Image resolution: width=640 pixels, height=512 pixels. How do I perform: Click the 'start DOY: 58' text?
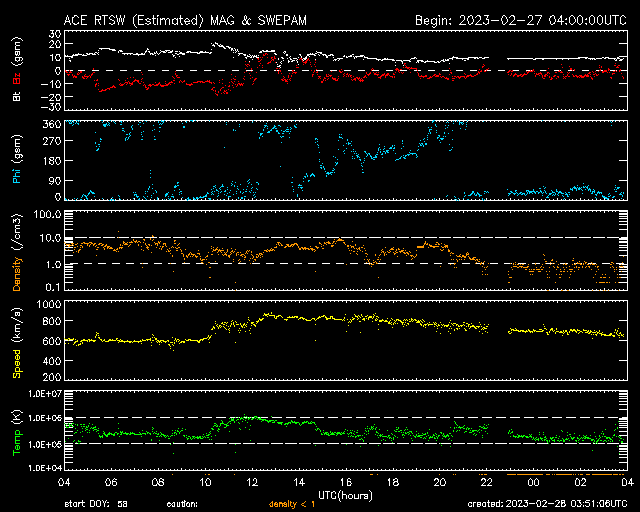pyautogui.click(x=96, y=504)
